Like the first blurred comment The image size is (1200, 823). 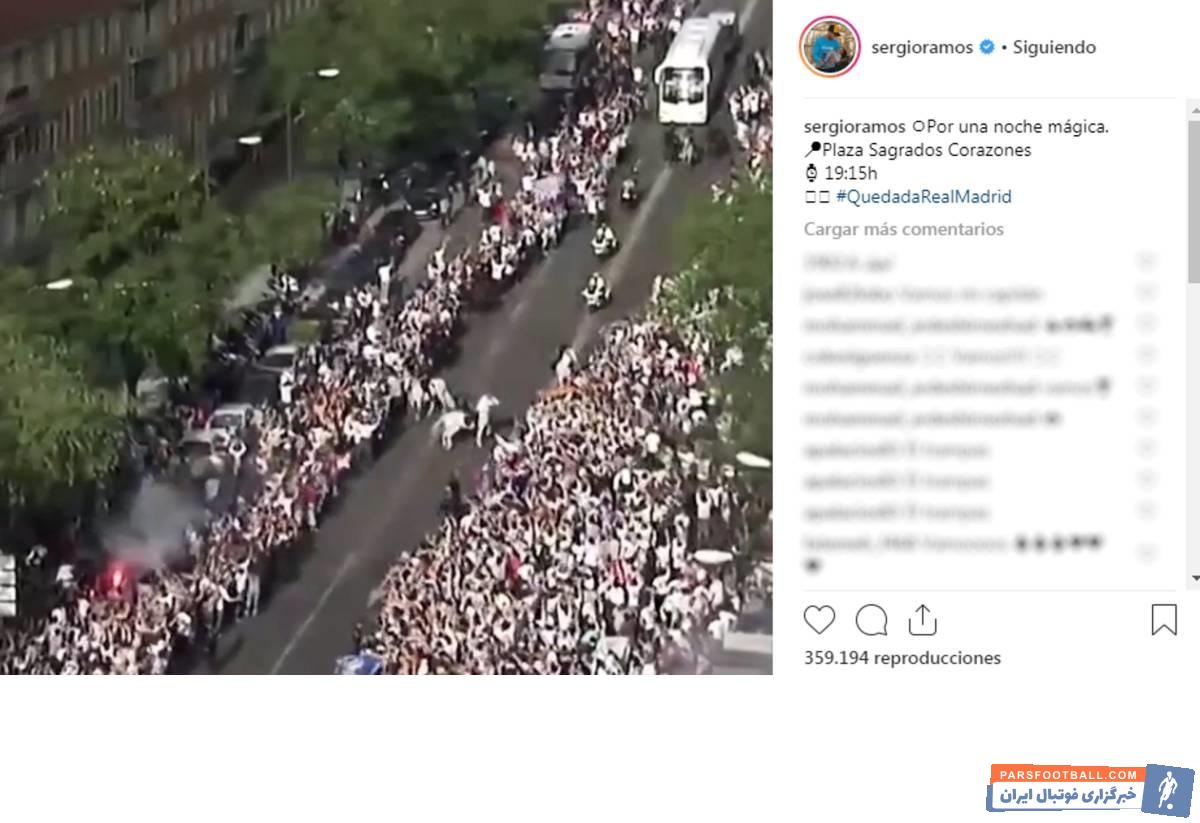coord(1146,263)
